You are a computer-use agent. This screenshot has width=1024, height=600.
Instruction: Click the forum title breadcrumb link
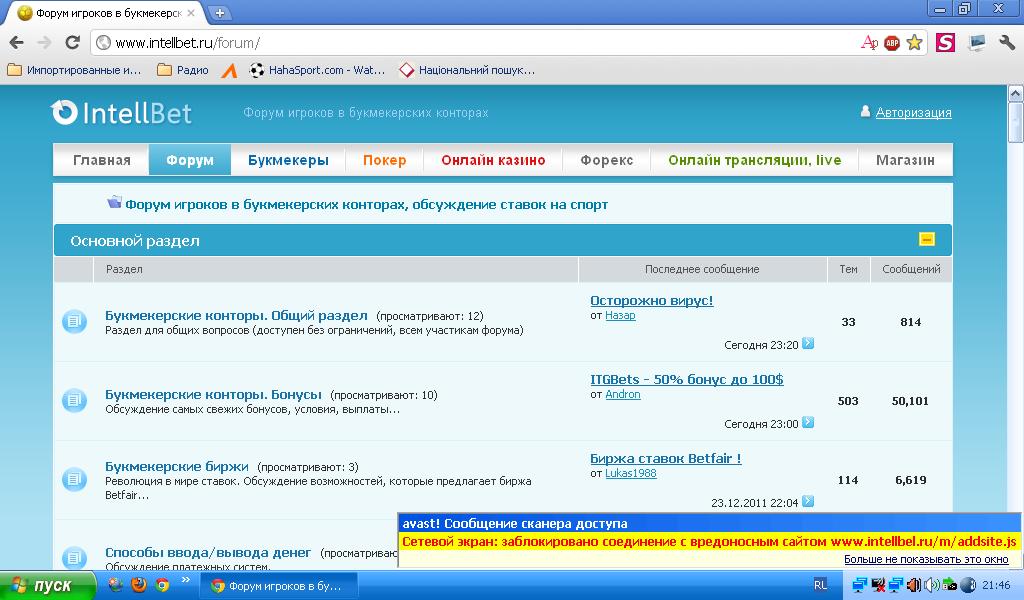click(x=366, y=204)
